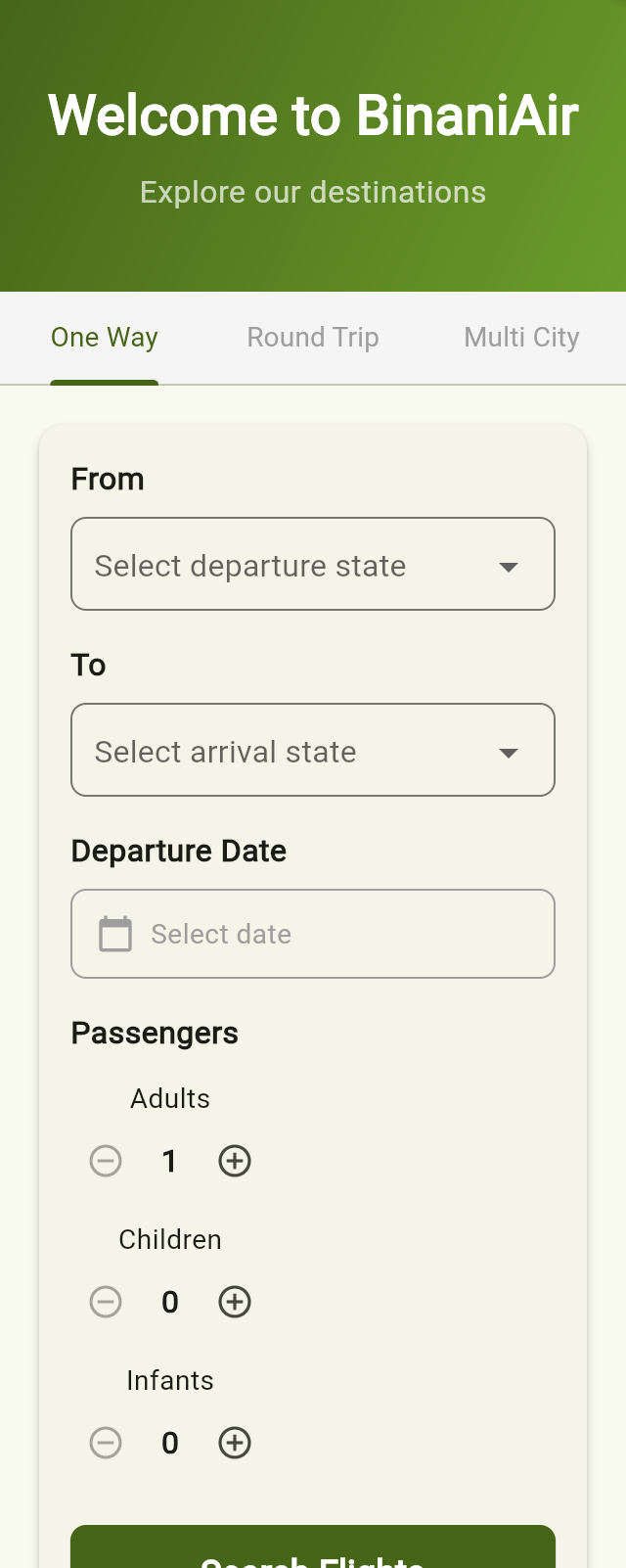This screenshot has height=1568, width=626.
Task: Open the Select departure state dropdown
Action: click(313, 564)
